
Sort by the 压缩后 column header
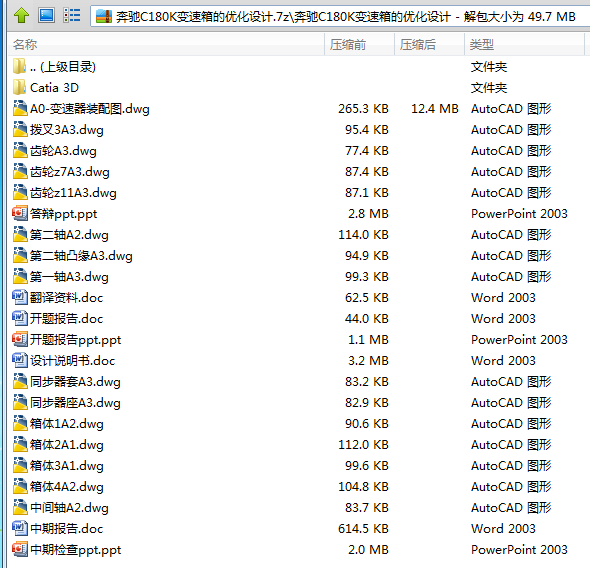pyautogui.click(x=429, y=44)
